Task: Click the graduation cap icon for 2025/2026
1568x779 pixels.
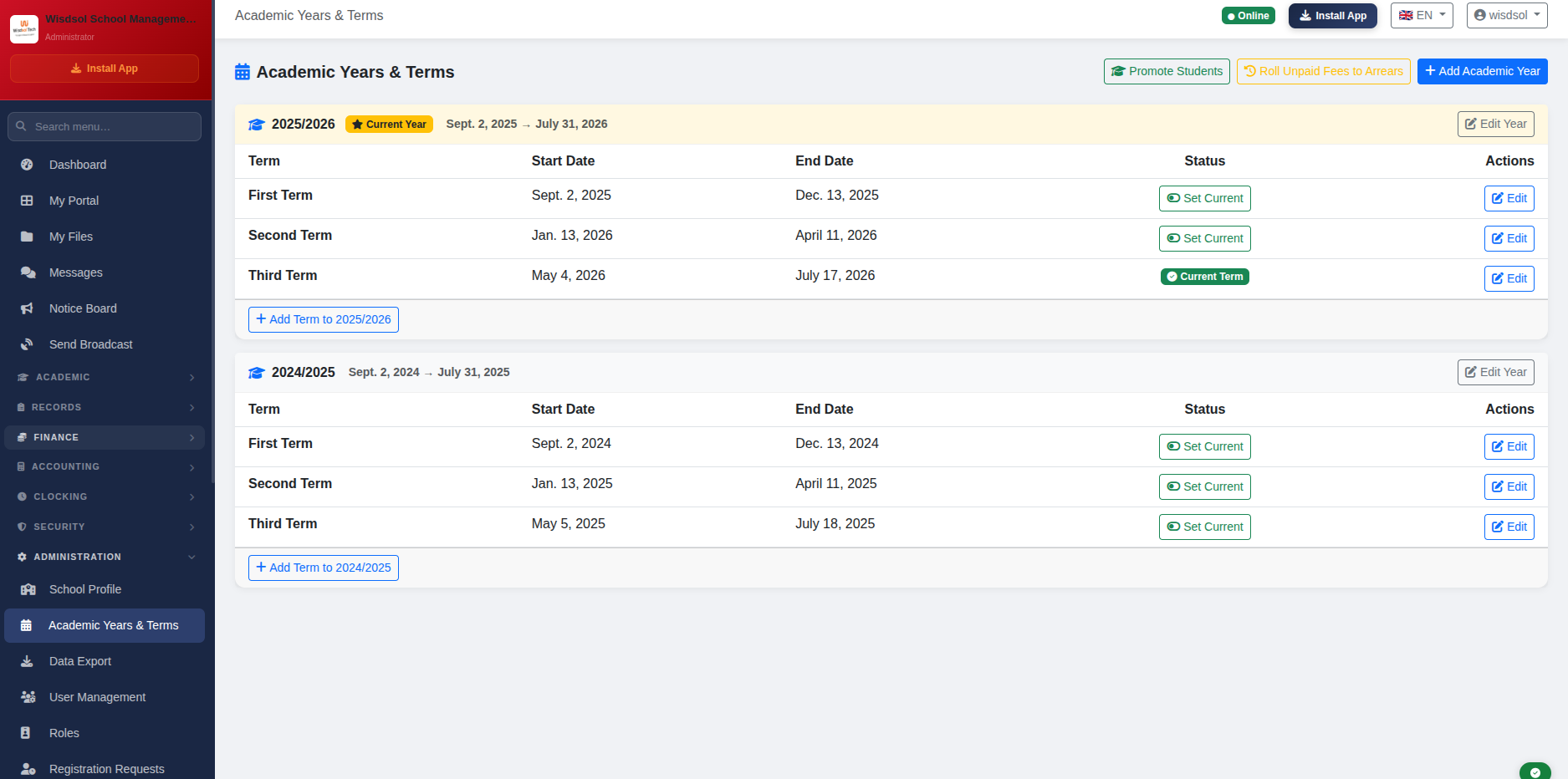Action: pos(257,125)
